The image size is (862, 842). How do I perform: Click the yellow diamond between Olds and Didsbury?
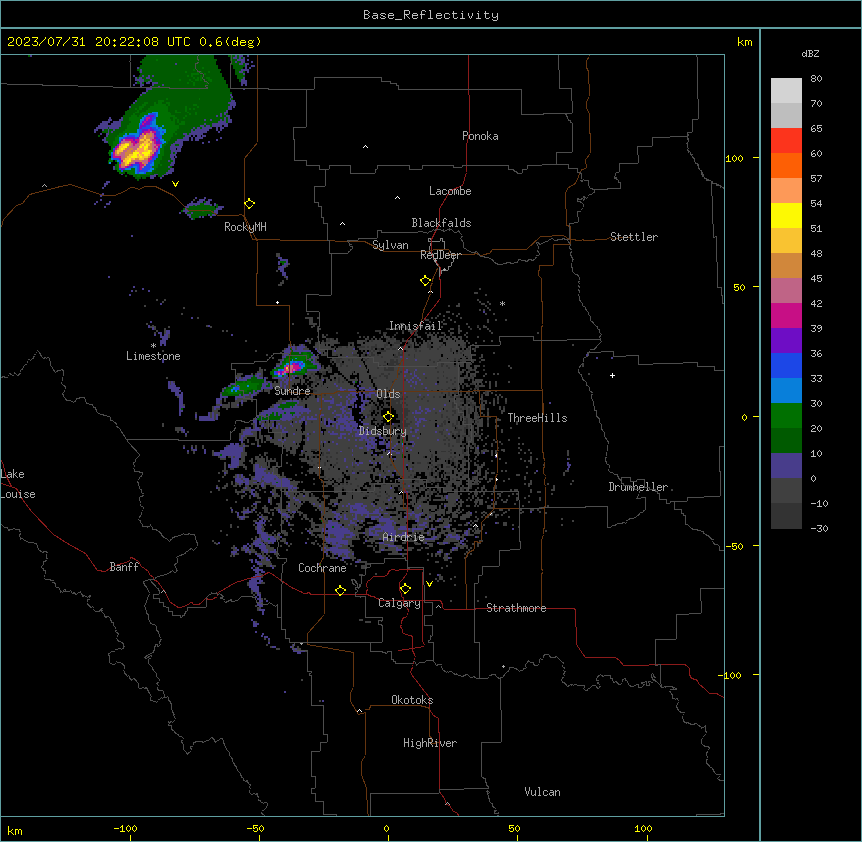tap(388, 417)
